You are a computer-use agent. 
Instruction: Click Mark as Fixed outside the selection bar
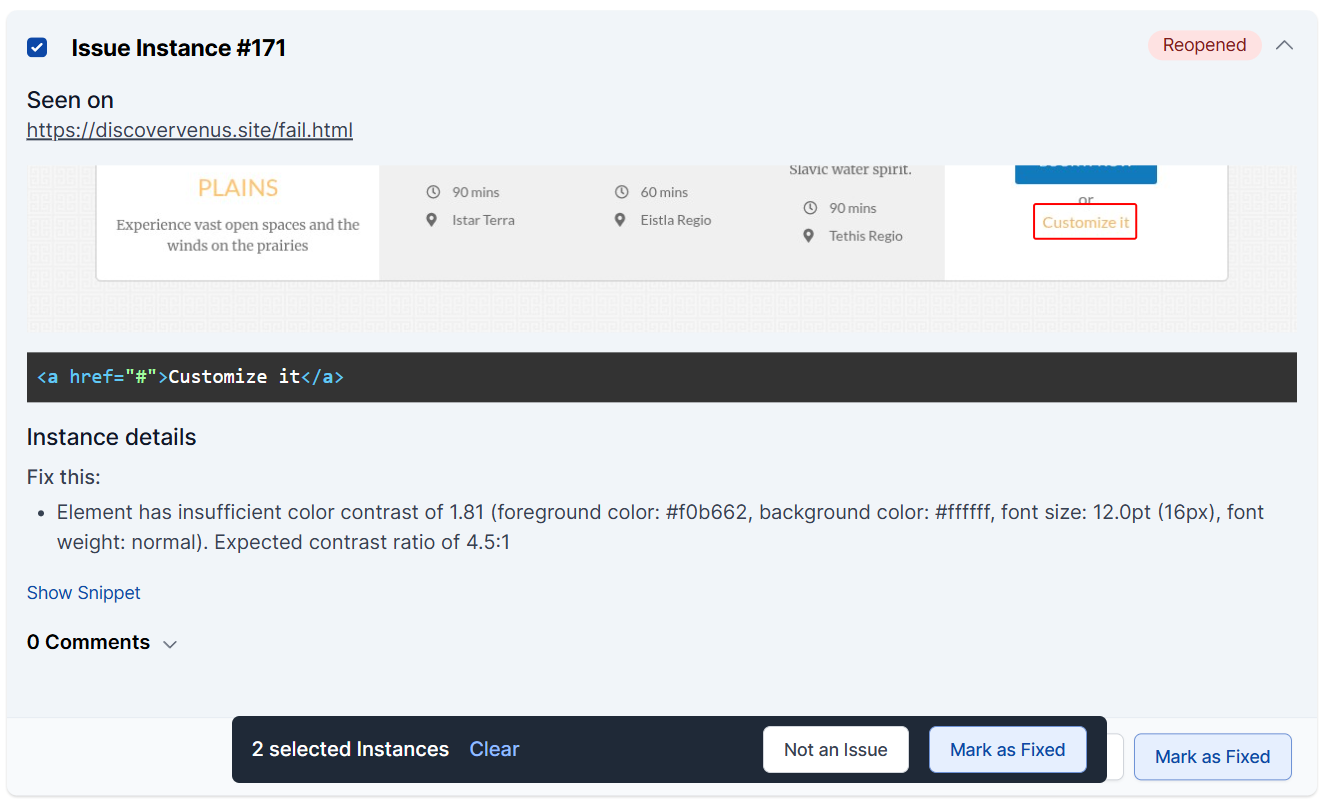click(1212, 757)
